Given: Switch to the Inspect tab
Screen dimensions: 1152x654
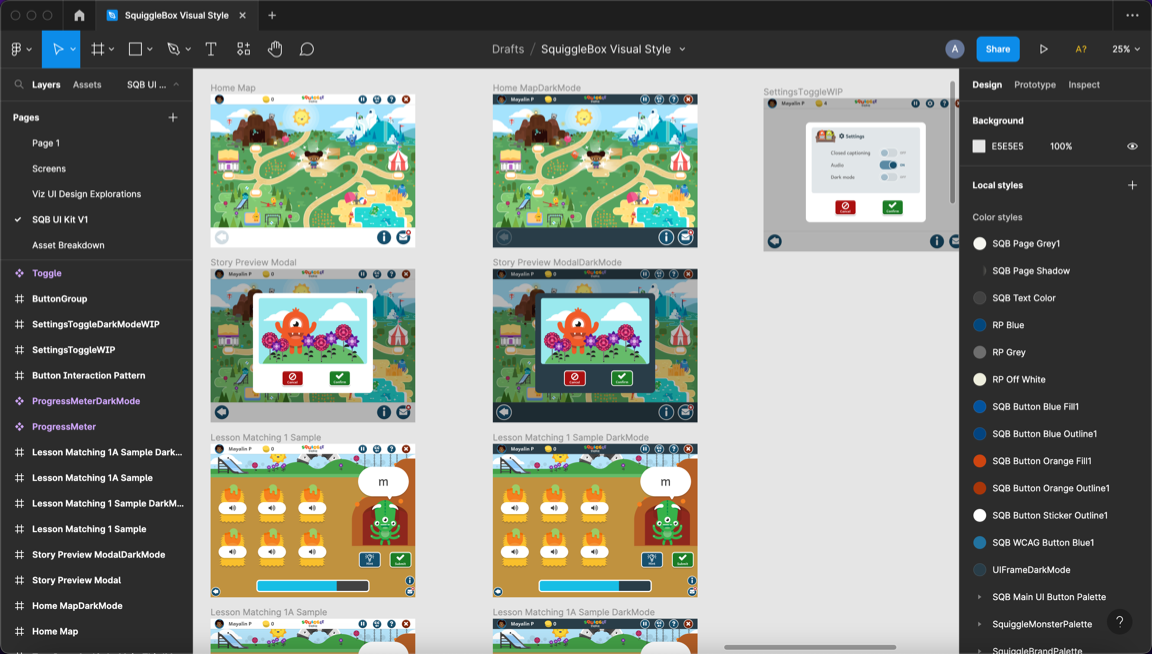Looking at the screenshot, I should (1084, 85).
